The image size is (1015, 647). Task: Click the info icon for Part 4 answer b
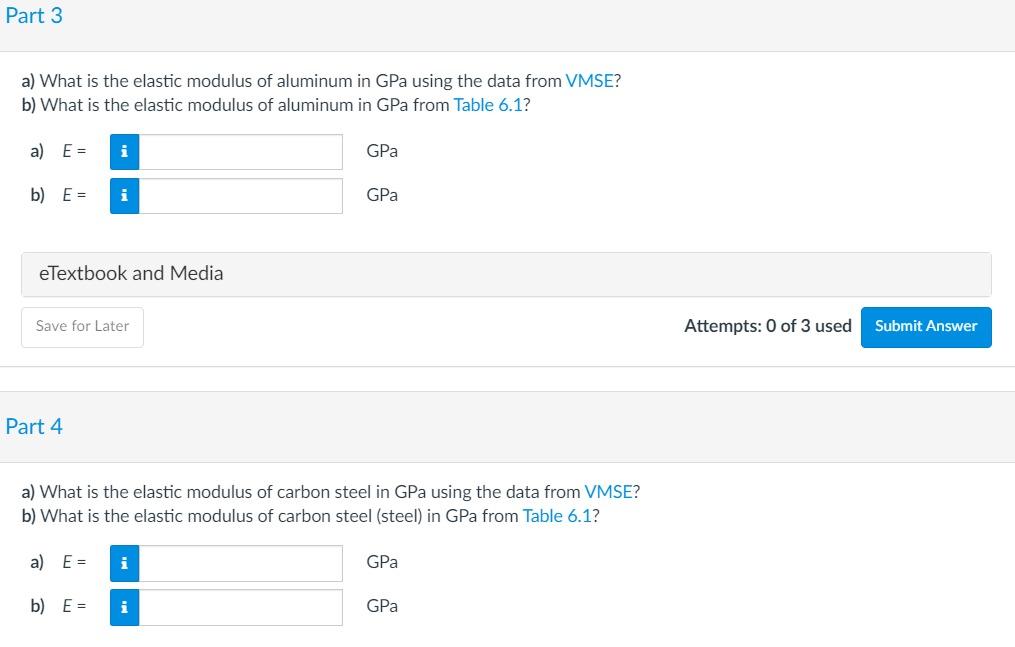124,607
